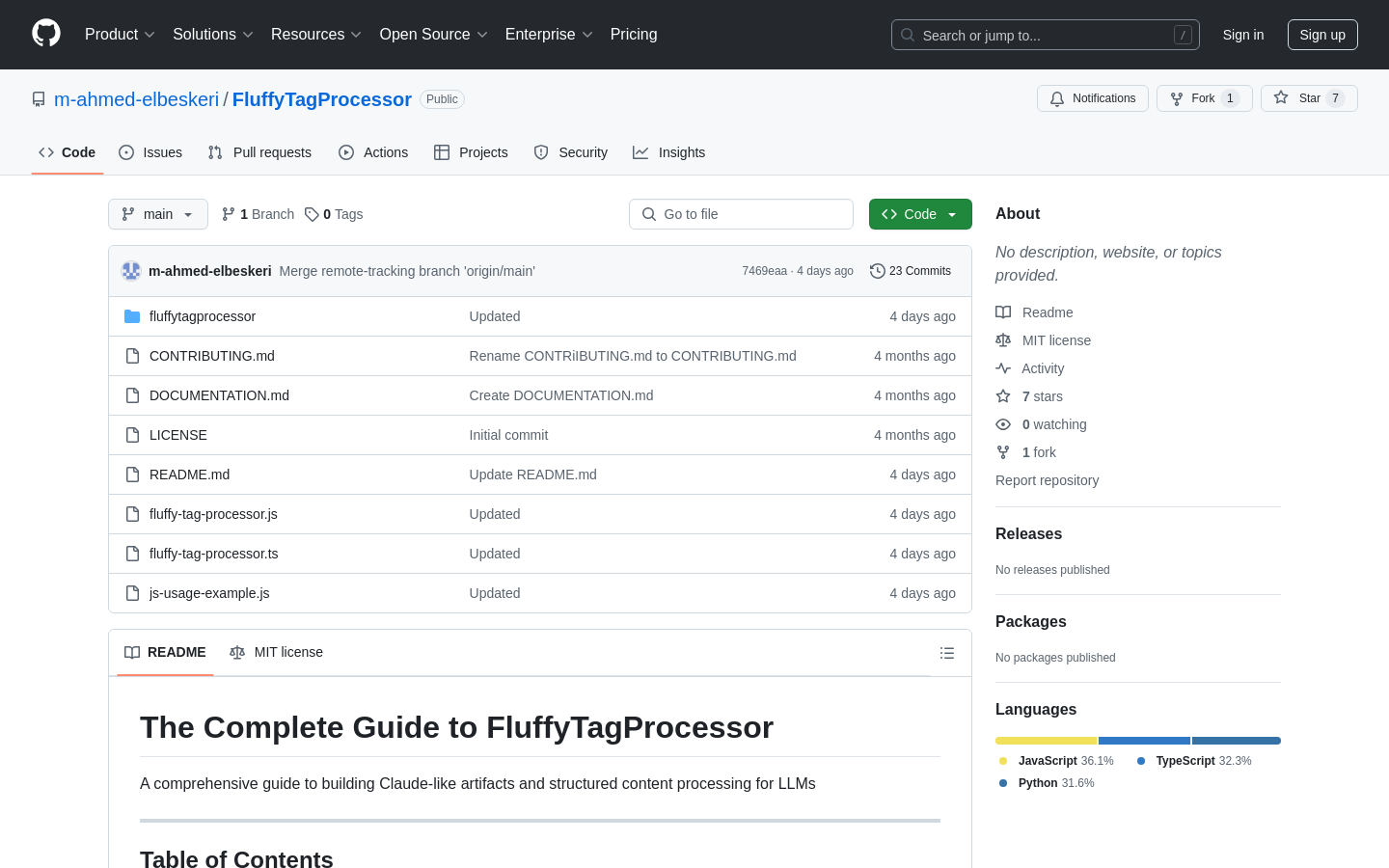
Task: Open commit 'Merge remote-tracking branch origin/main'
Action: [407, 271]
